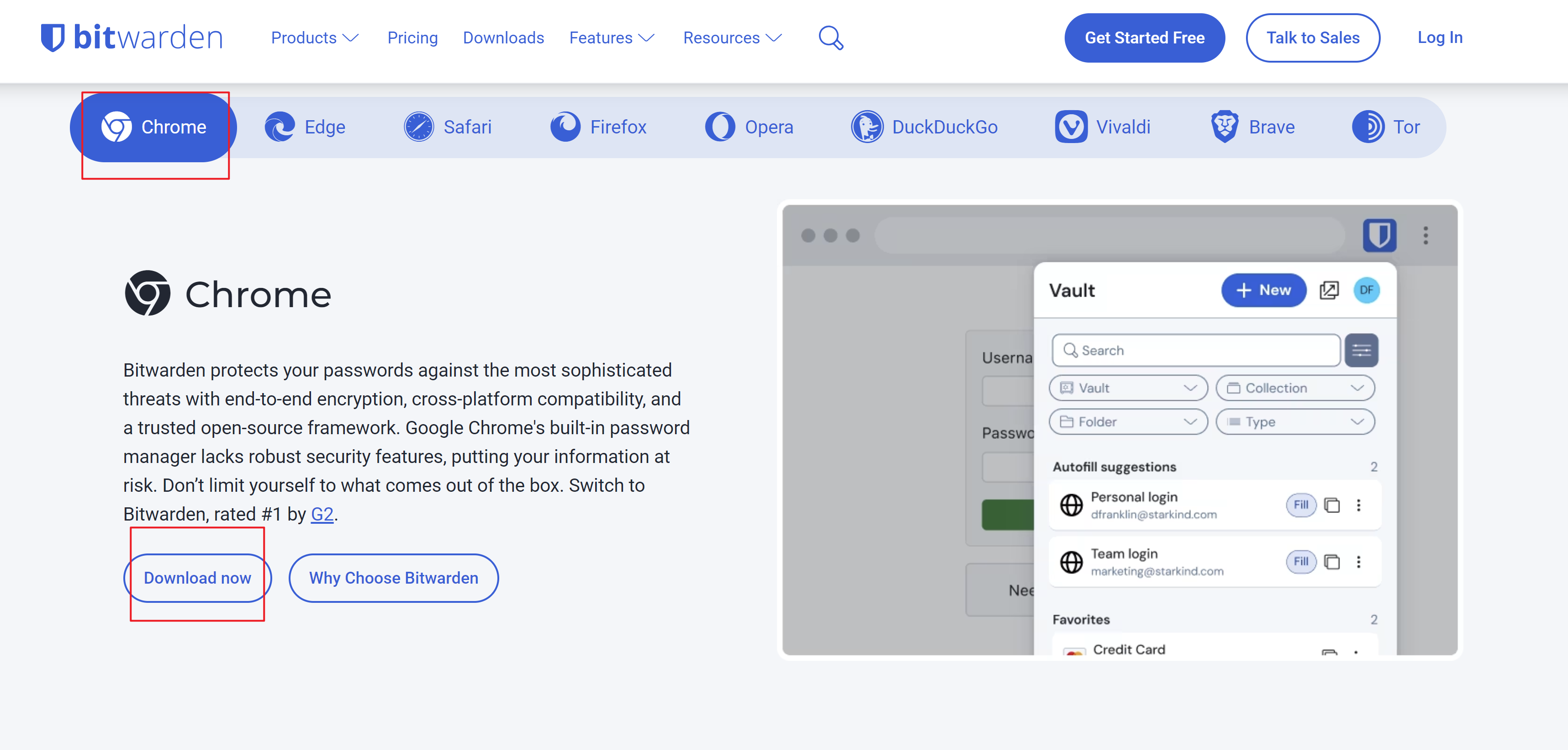This screenshot has height=750, width=1568.
Task: Switch to the Firefox browser tab
Action: pyautogui.click(x=599, y=128)
